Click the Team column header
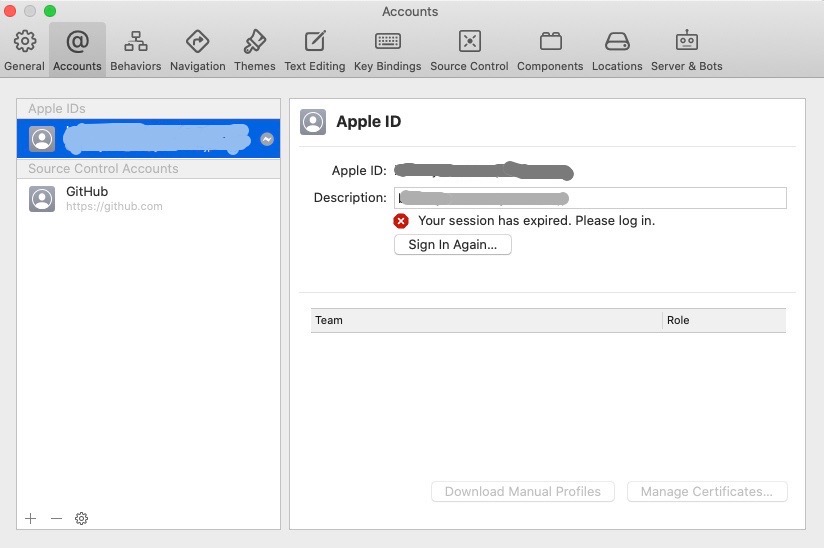This screenshot has height=548, width=824. point(486,320)
